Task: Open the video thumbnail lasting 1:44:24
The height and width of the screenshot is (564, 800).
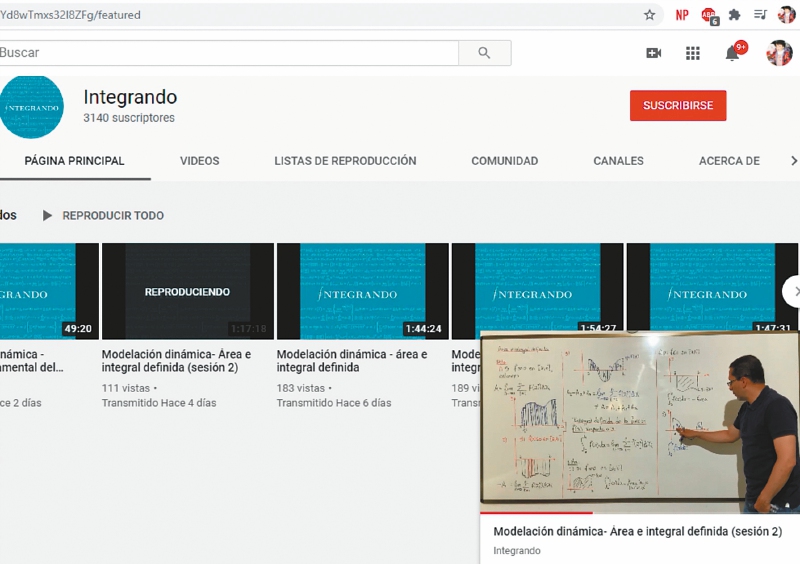Action: click(x=363, y=291)
